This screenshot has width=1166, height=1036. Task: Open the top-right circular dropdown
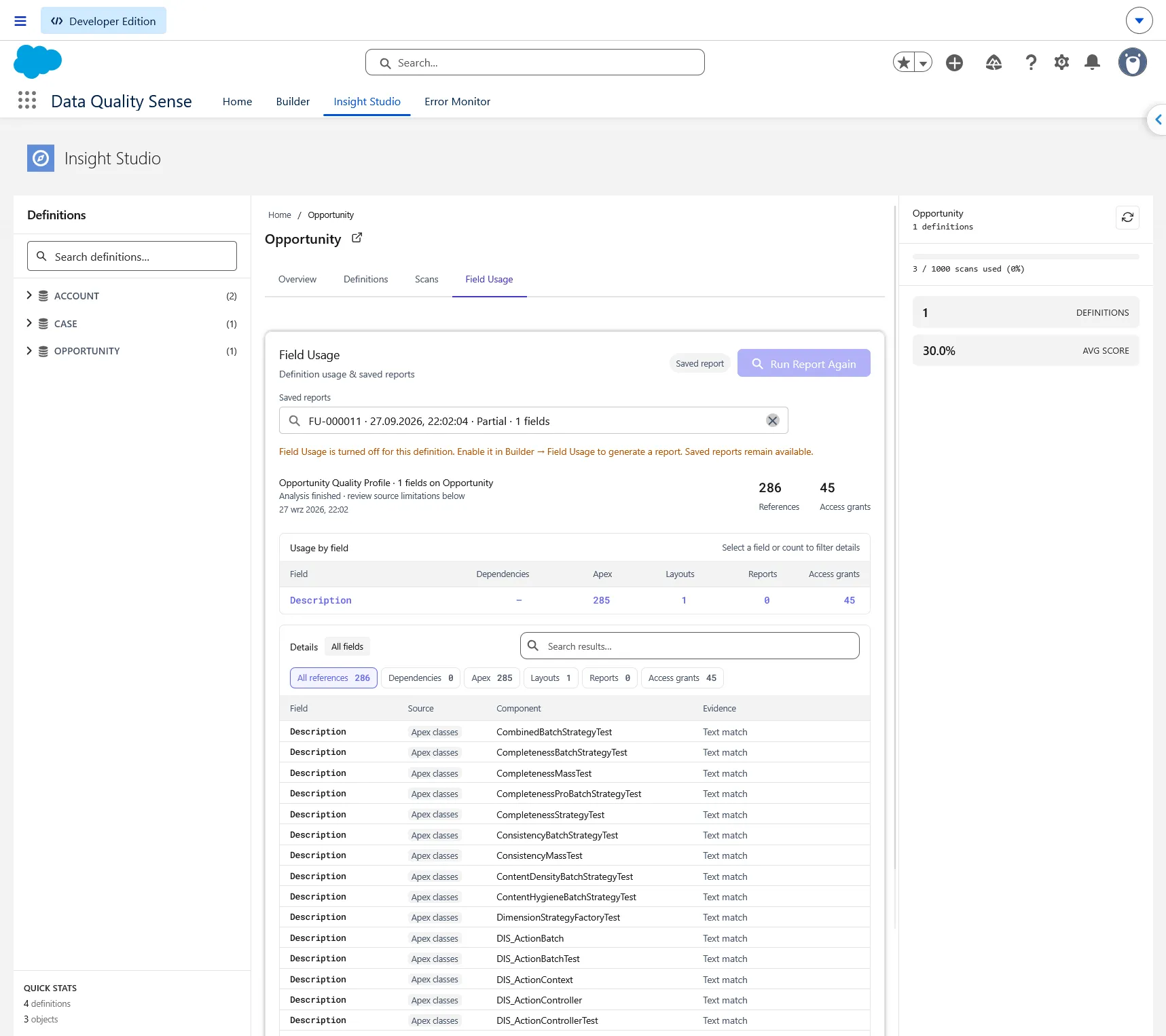(x=1140, y=20)
